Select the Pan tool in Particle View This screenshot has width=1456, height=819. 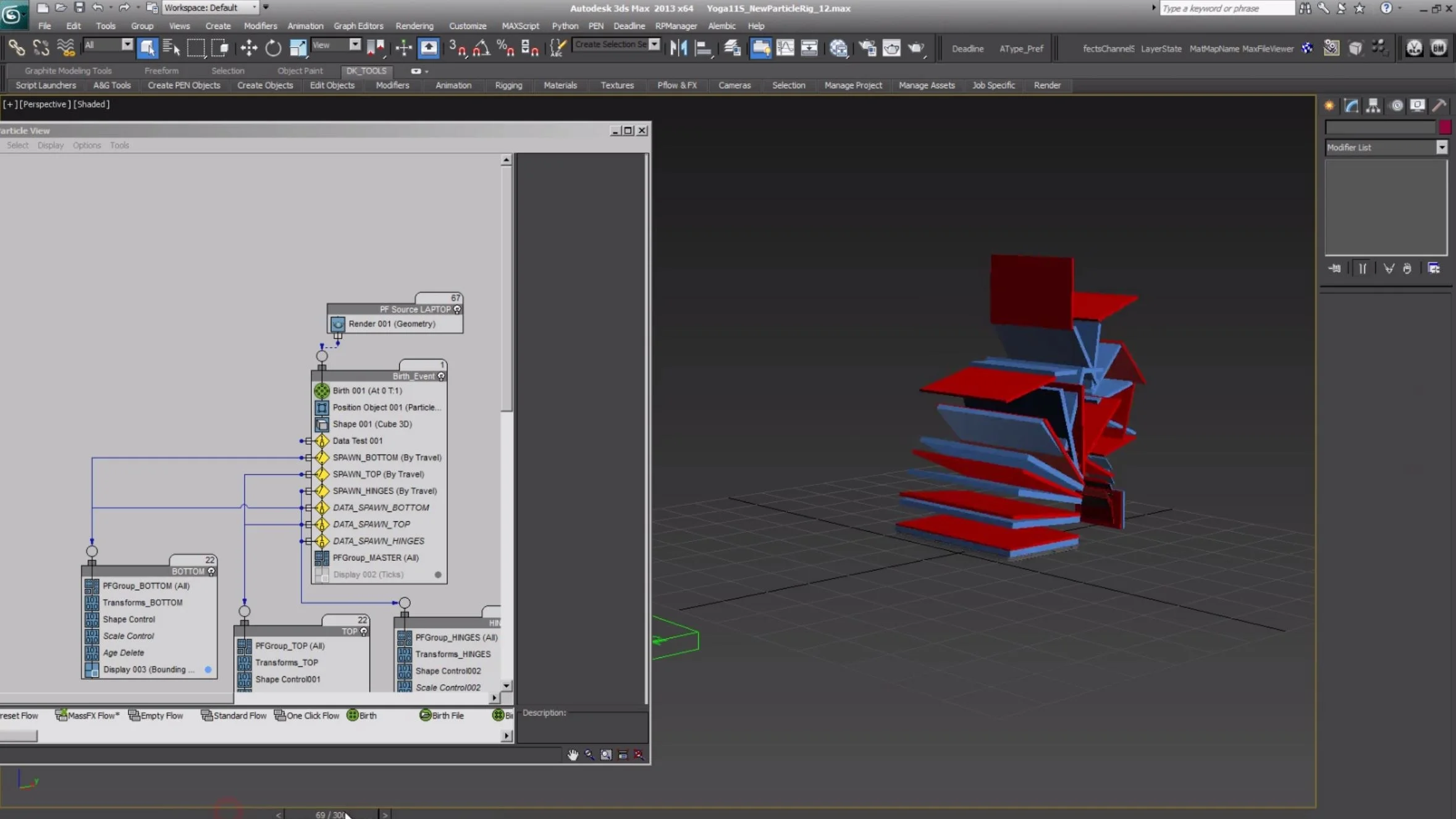[573, 755]
